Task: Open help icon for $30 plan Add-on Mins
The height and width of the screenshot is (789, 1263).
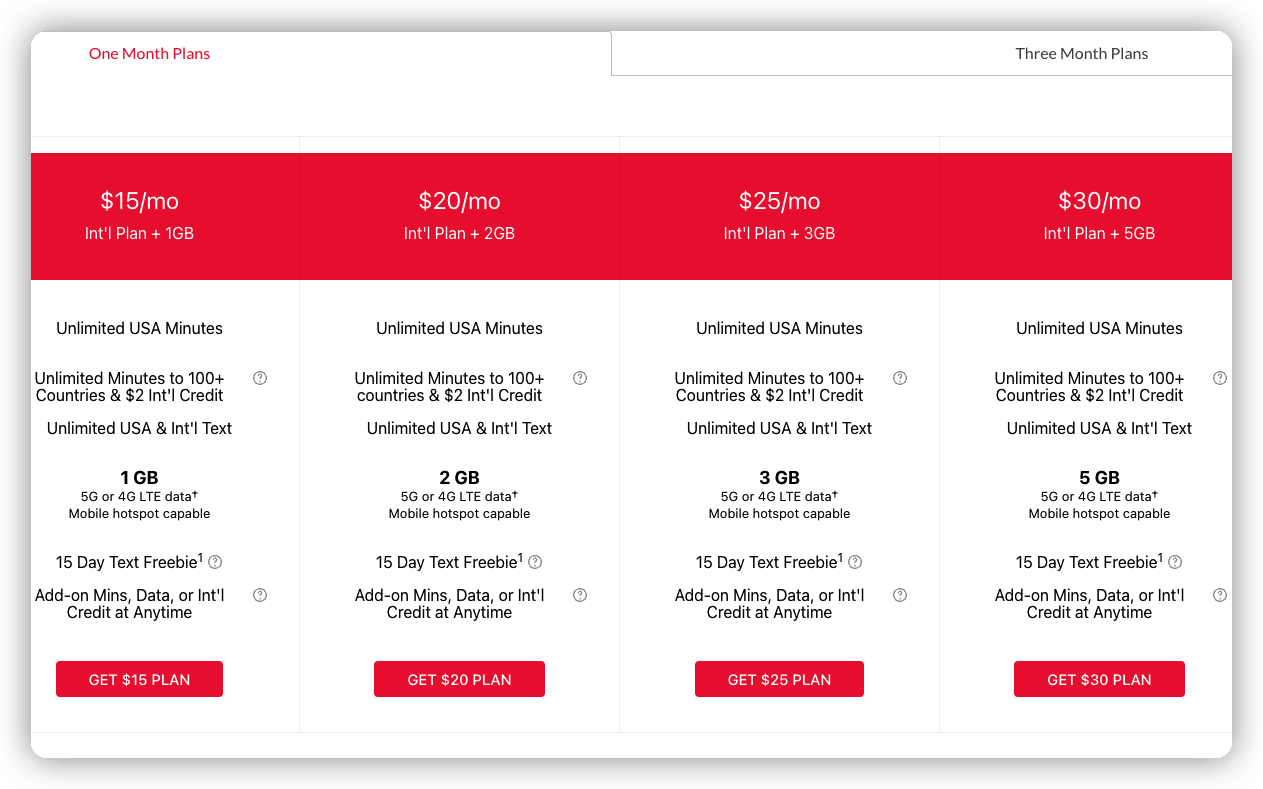Action: pyautogui.click(x=1220, y=595)
